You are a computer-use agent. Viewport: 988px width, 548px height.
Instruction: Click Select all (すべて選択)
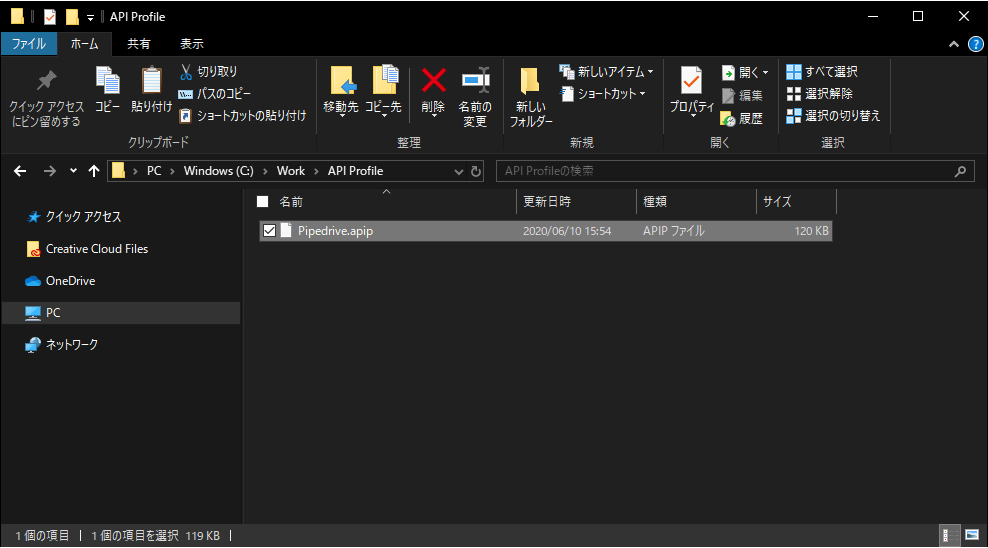point(822,72)
